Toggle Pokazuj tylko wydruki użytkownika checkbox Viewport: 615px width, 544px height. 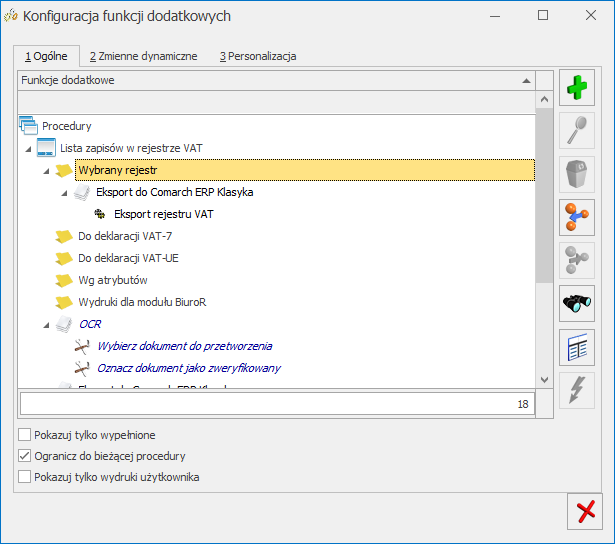coord(25,477)
